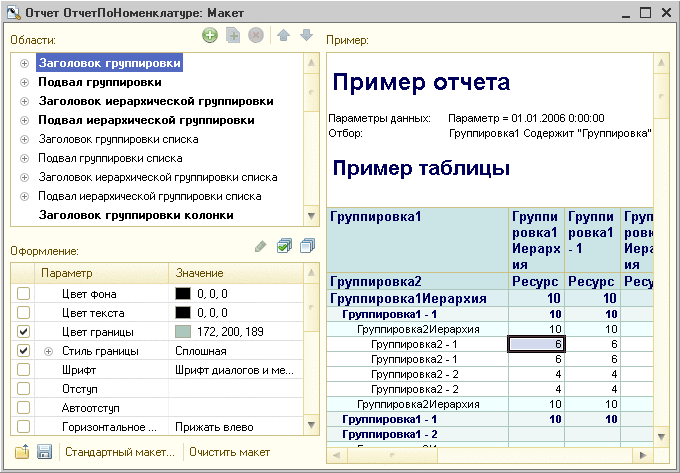Screen dimensions: 680x473
Task: Select Подвал группировки tree item
Action: [x=100, y=82]
